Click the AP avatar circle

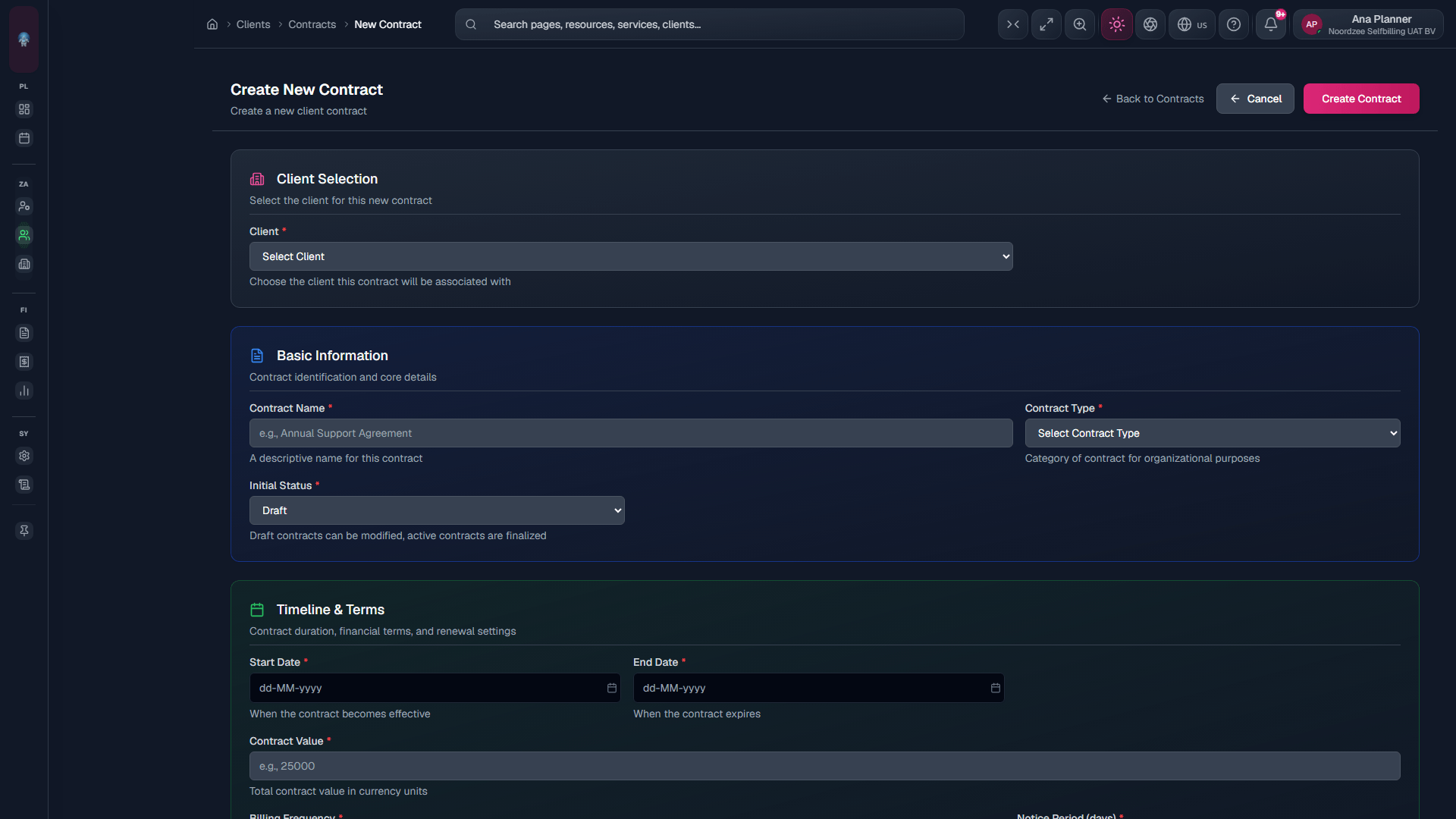[1312, 24]
